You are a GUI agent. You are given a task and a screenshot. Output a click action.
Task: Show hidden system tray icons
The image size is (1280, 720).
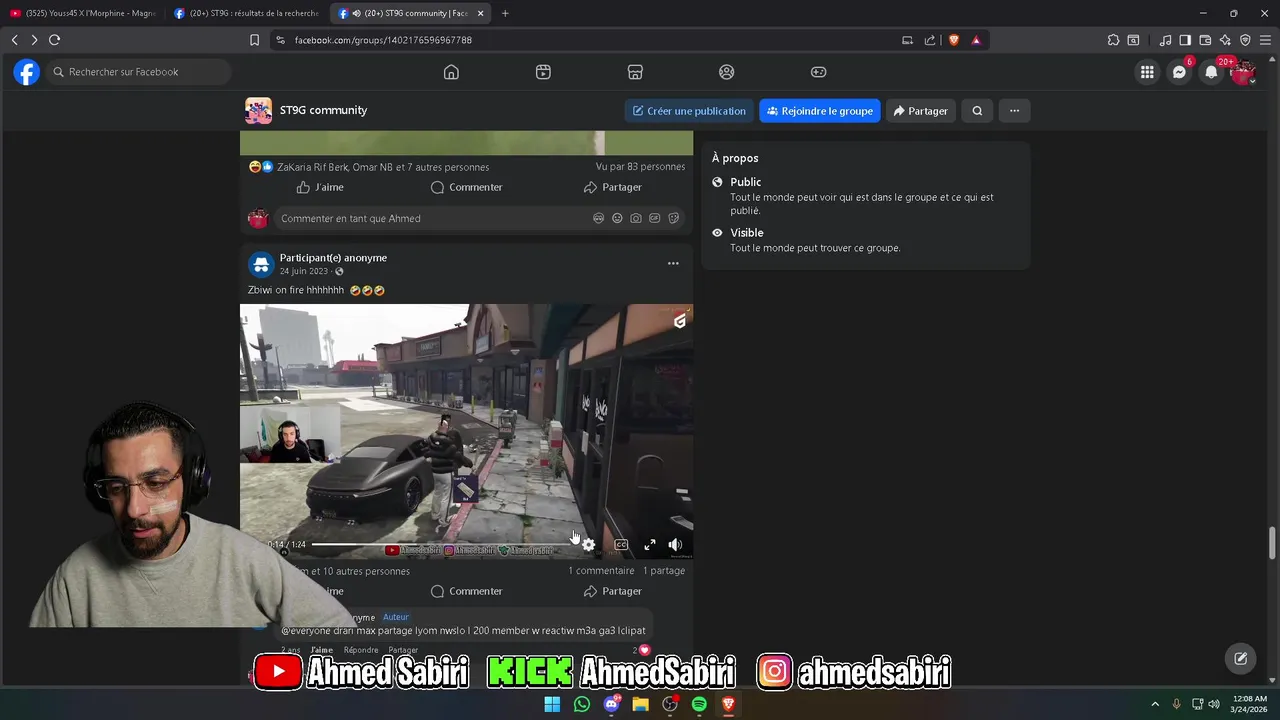(1155, 704)
